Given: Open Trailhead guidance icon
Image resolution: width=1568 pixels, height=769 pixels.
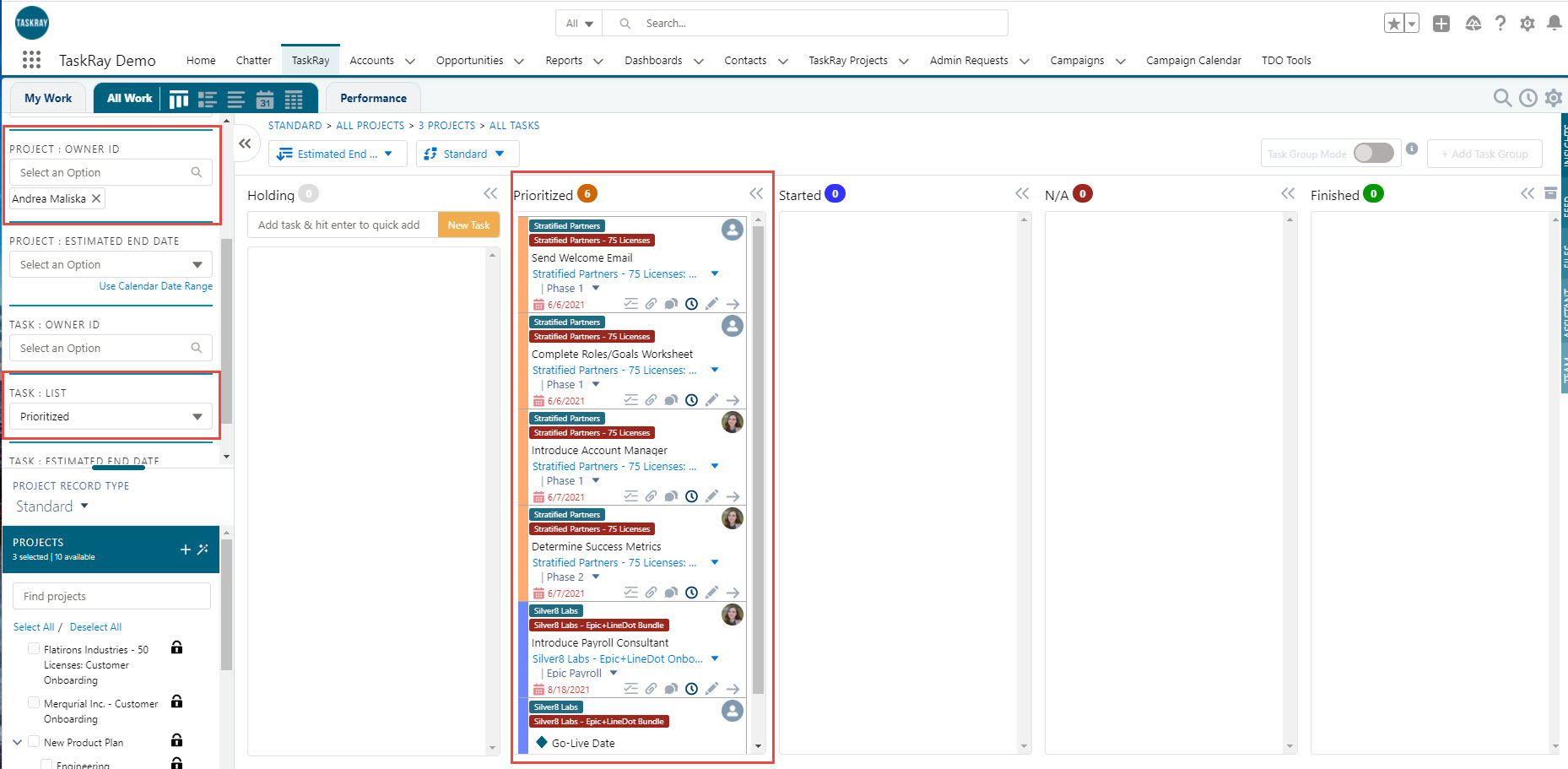Looking at the screenshot, I should click(x=1473, y=24).
